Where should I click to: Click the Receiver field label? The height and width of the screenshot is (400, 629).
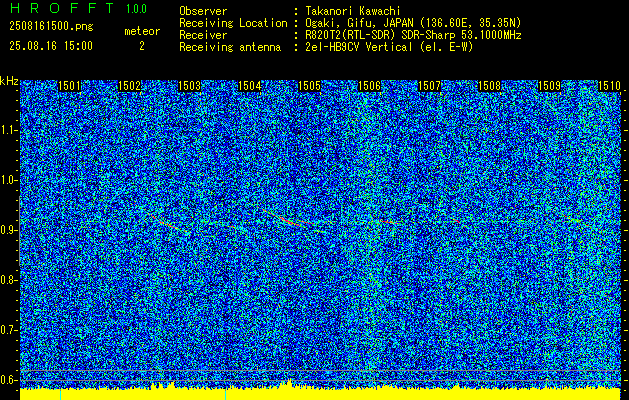point(203,35)
